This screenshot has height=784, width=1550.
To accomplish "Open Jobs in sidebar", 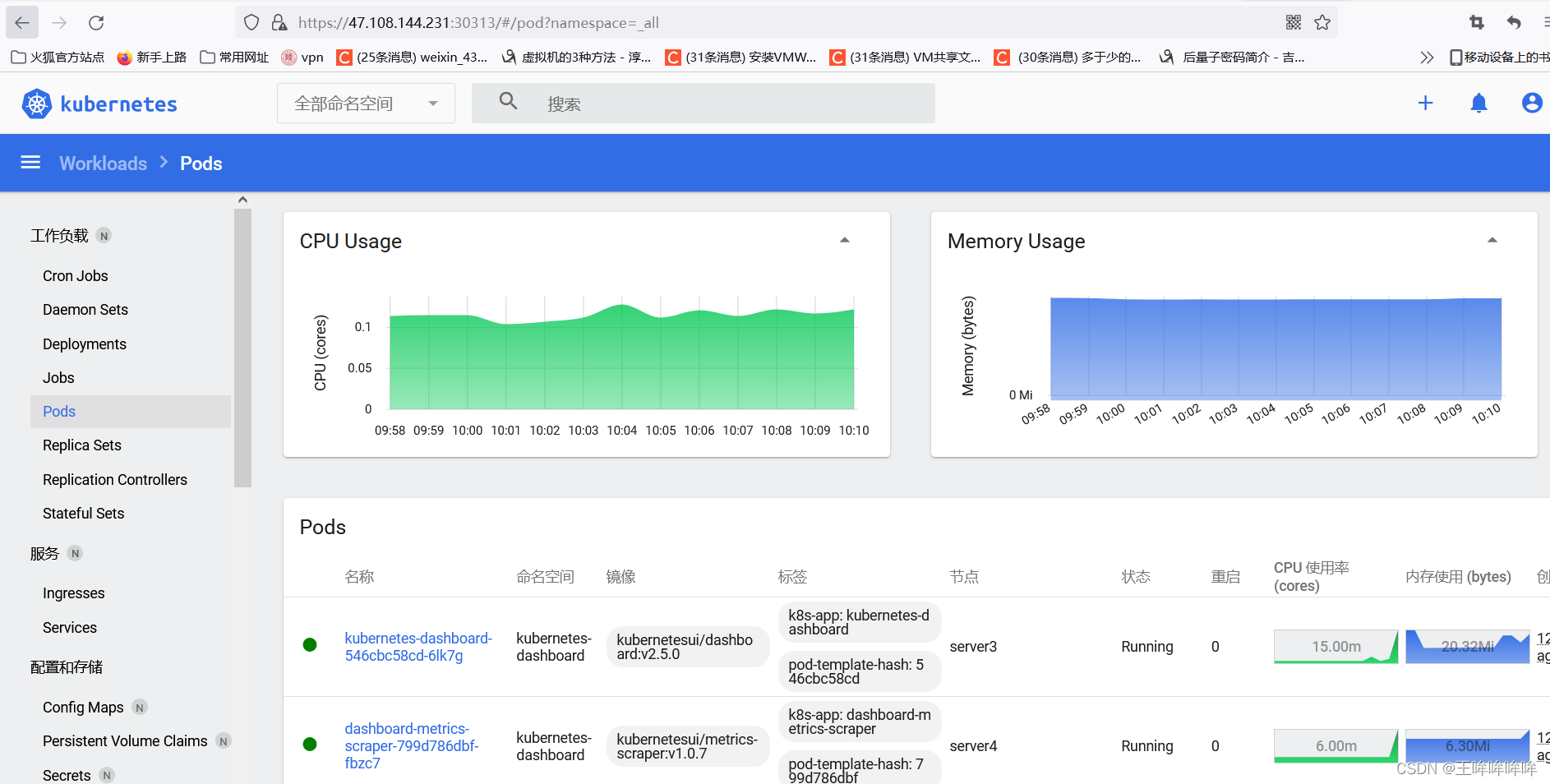I will (x=58, y=377).
